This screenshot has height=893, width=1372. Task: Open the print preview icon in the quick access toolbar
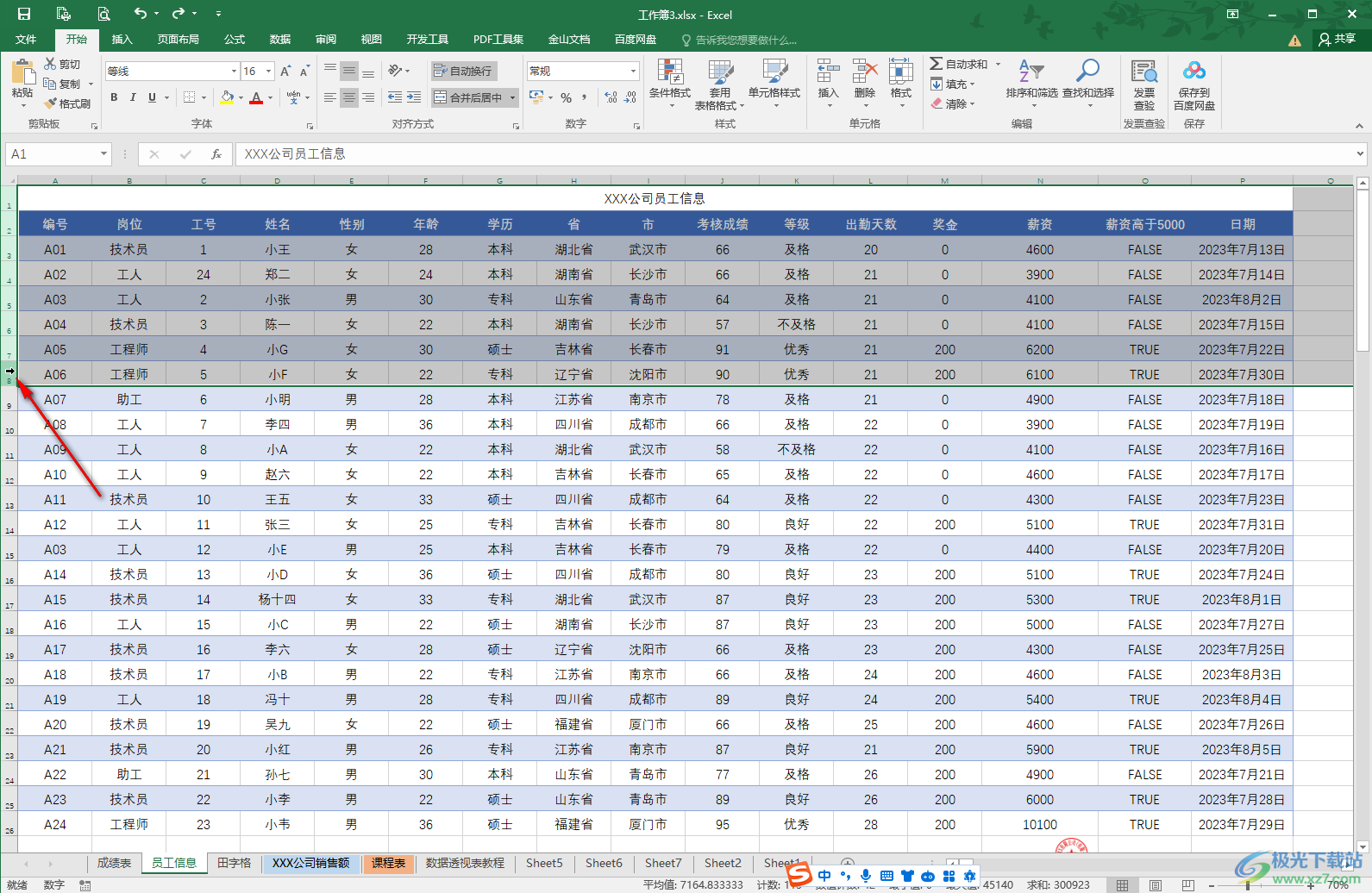[x=103, y=14]
